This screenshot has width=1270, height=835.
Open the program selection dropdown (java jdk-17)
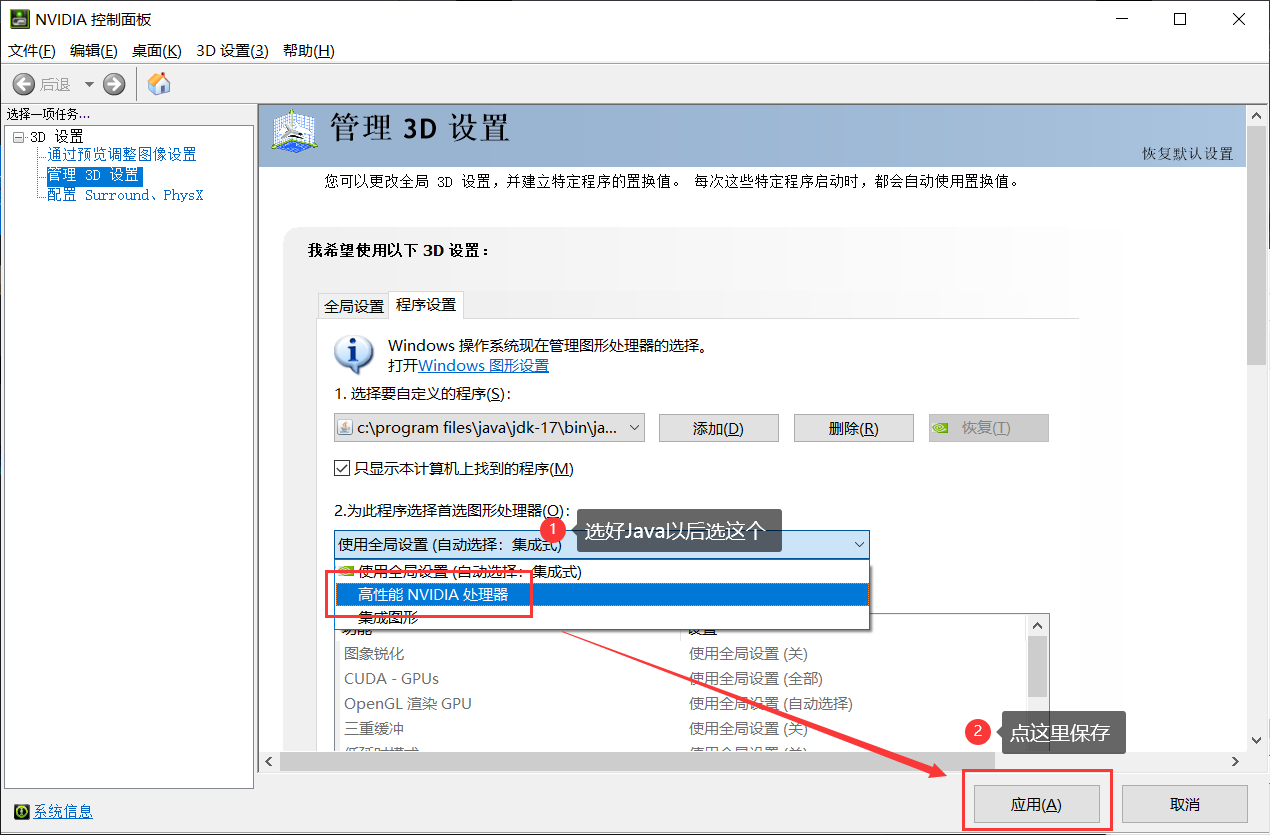(489, 428)
